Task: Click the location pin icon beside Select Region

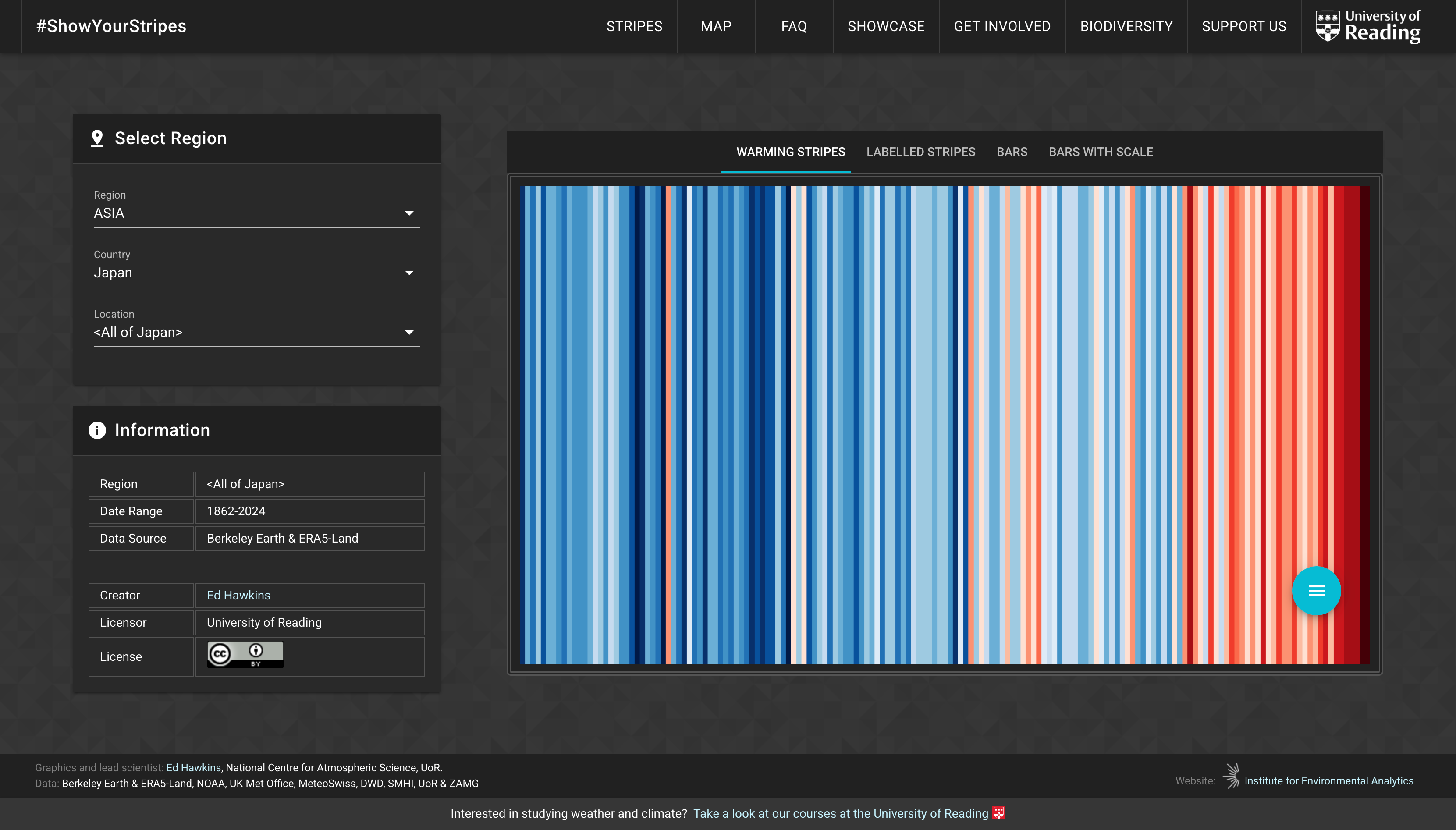Action: (x=97, y=138)
